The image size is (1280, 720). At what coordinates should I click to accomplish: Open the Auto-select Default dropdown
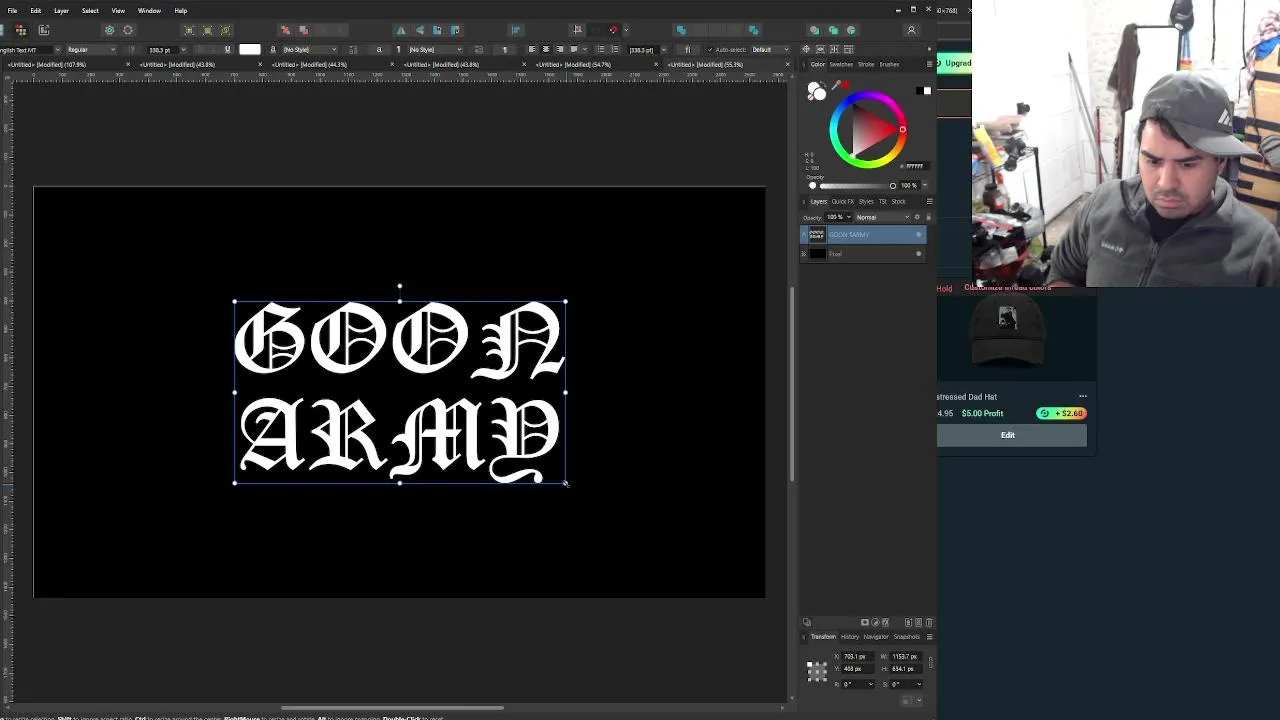point(768,49)
